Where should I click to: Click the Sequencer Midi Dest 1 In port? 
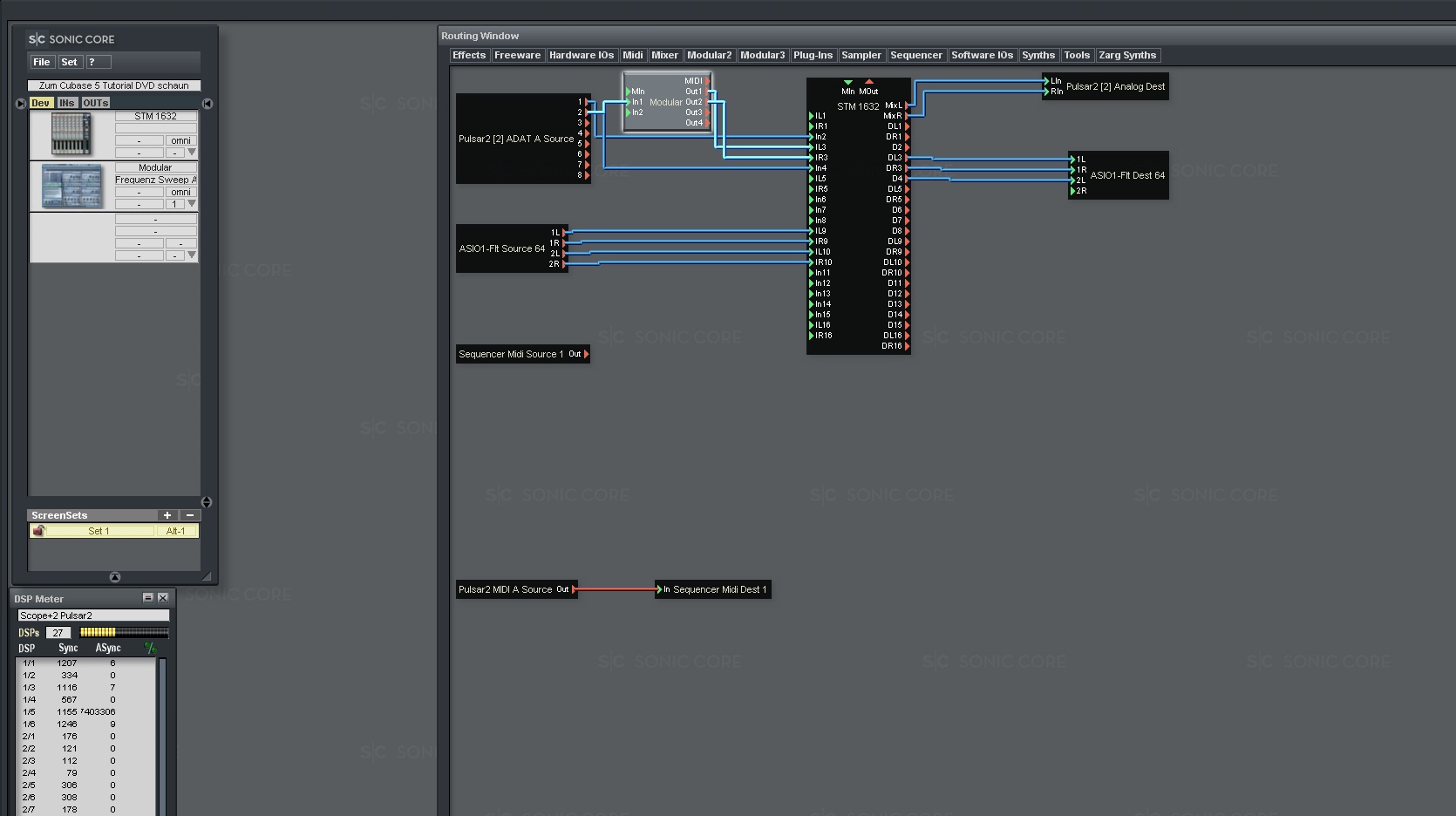pos(659,589)
